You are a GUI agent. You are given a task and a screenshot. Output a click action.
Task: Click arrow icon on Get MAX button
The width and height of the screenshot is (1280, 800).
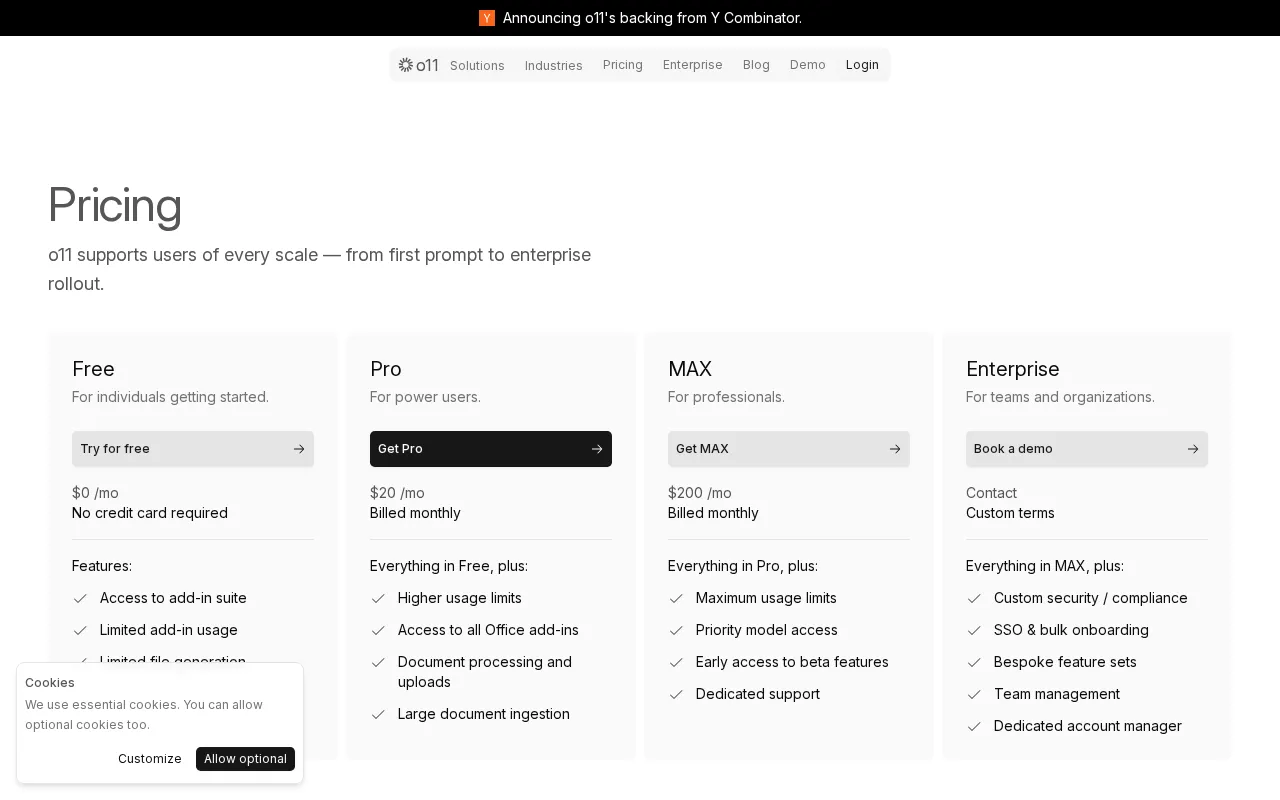coord(895,449)
